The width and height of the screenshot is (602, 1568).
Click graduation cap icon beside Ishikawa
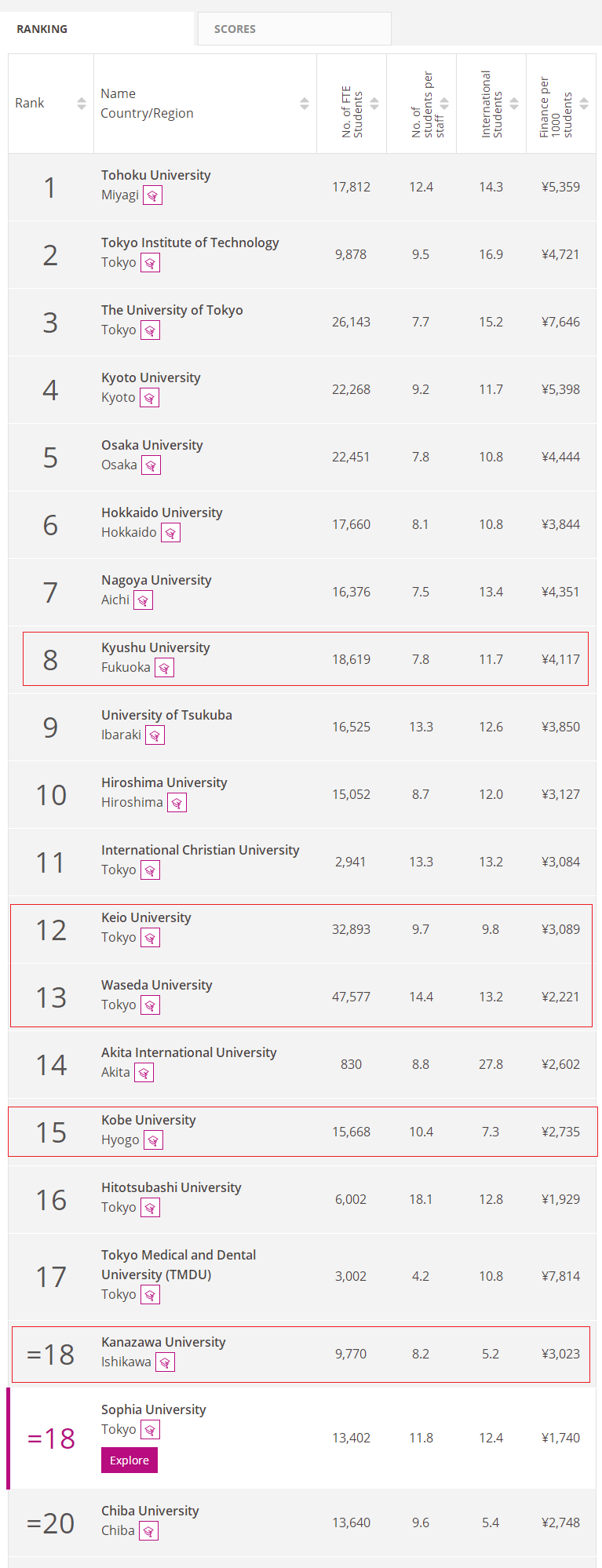coord(165,1362)
